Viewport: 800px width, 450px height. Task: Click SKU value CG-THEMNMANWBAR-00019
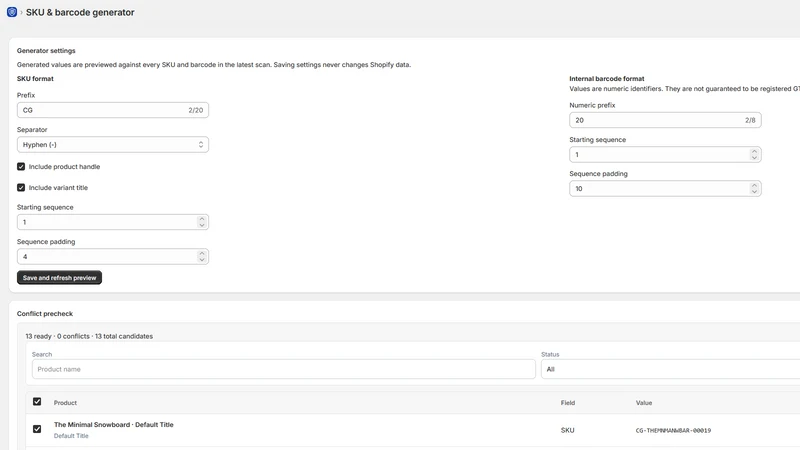(x=673, y=431)
